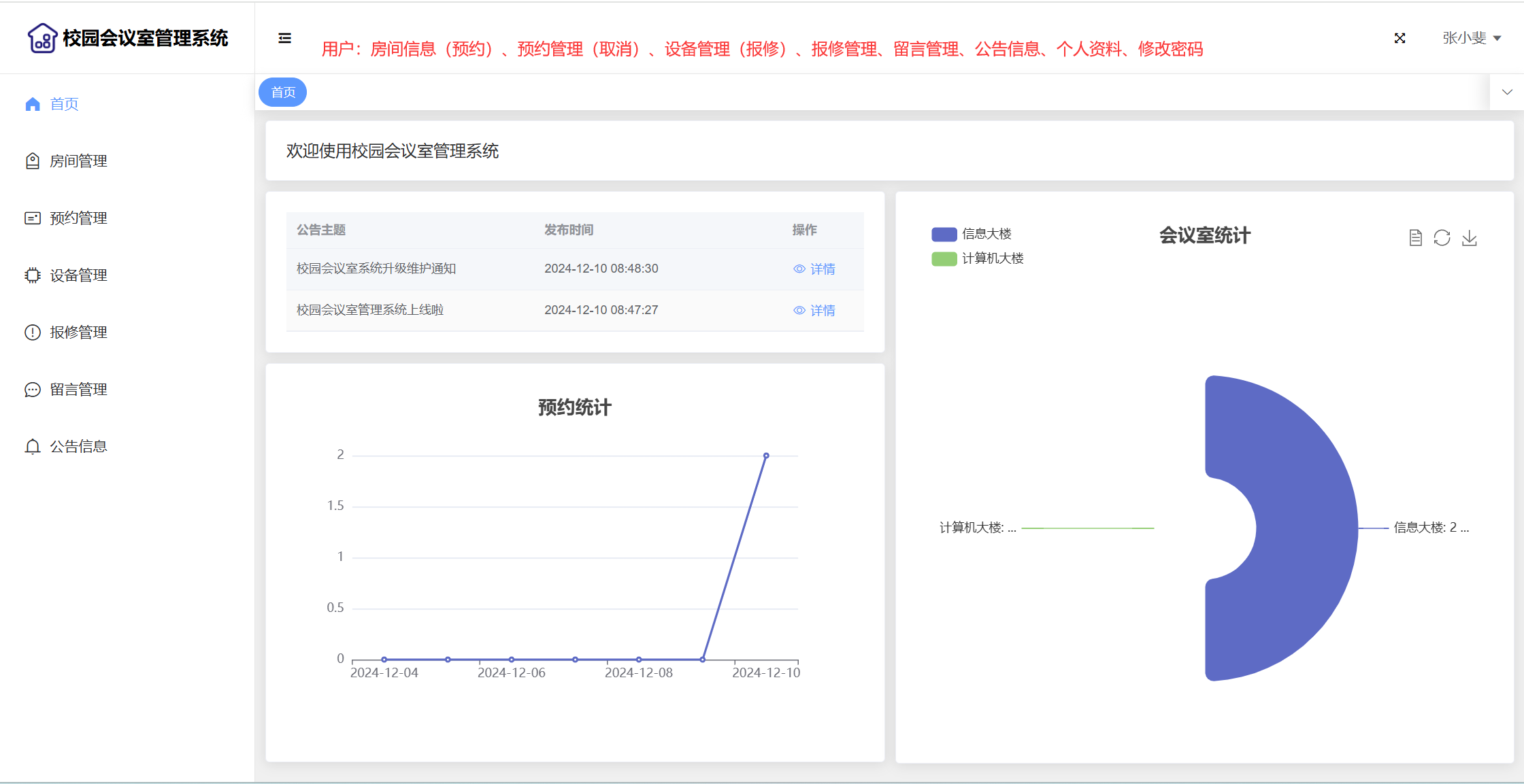Open 预约管理 in the sidebar
1524x784 pixels.
[78, 218]
